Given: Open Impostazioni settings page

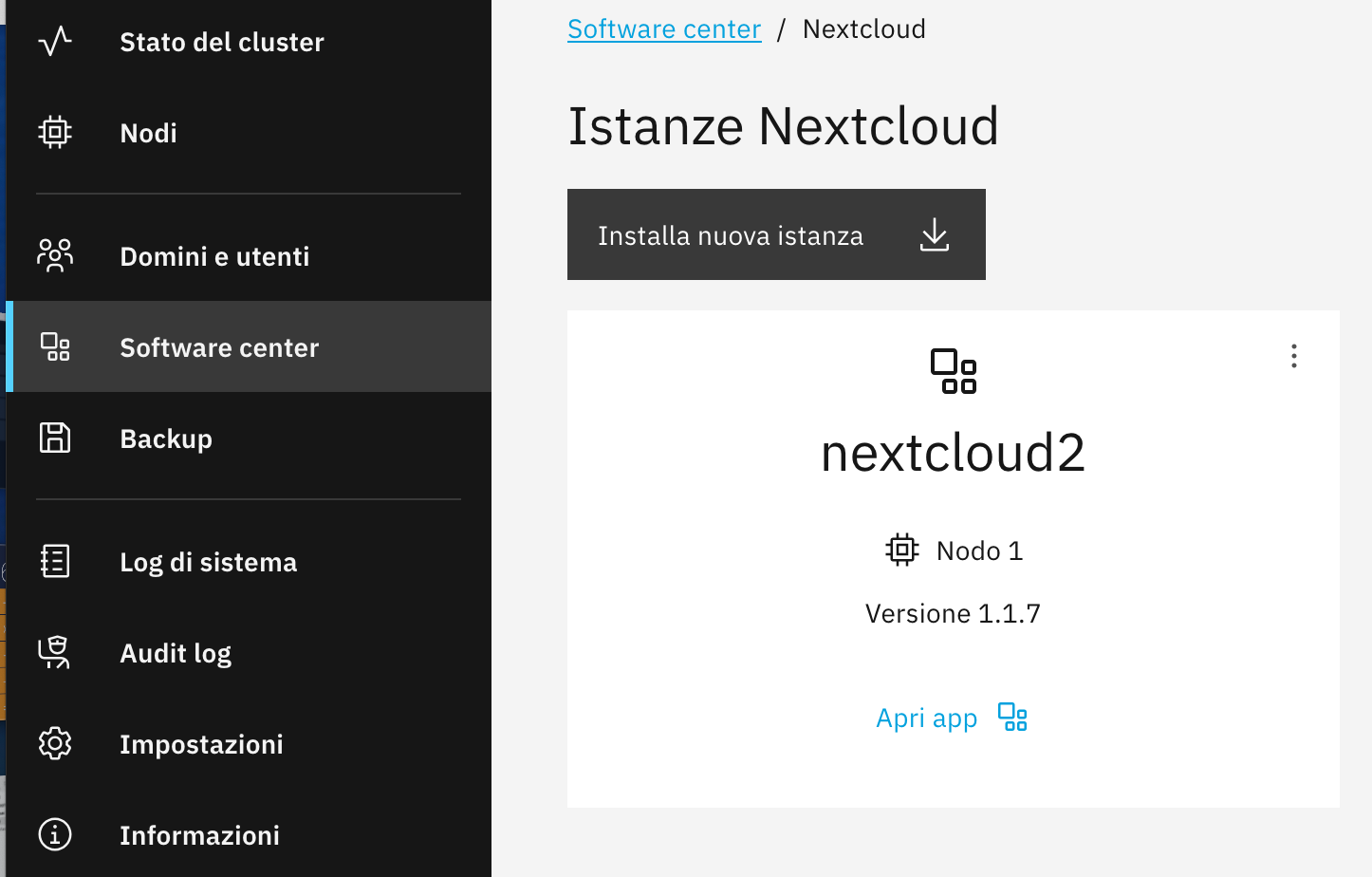Looking at the screenshot, I should tap(249, 743).
